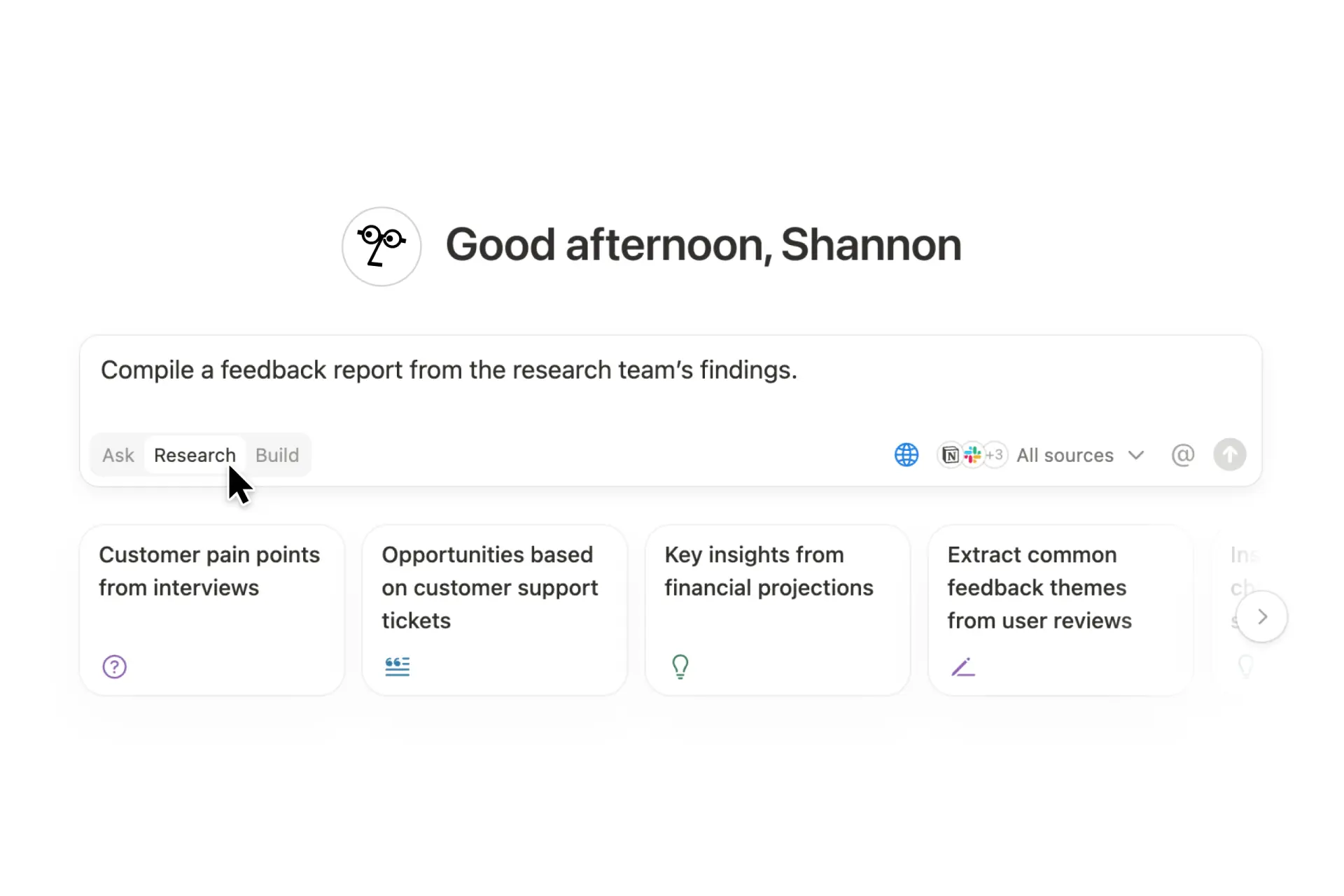1344x896 pixels.
Task: Open the All sources dropdown
Action: pos(1065,455)
